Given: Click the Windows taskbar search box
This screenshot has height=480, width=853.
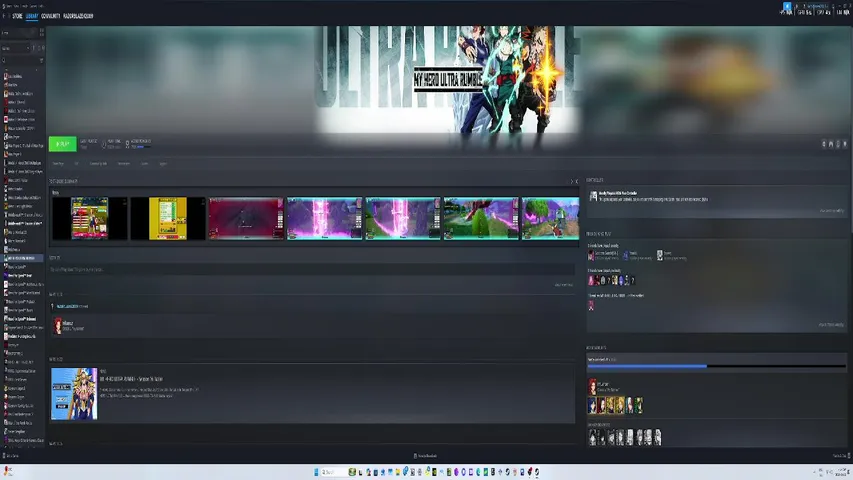Looking at the screenshot, I should [x=333, y=472].
